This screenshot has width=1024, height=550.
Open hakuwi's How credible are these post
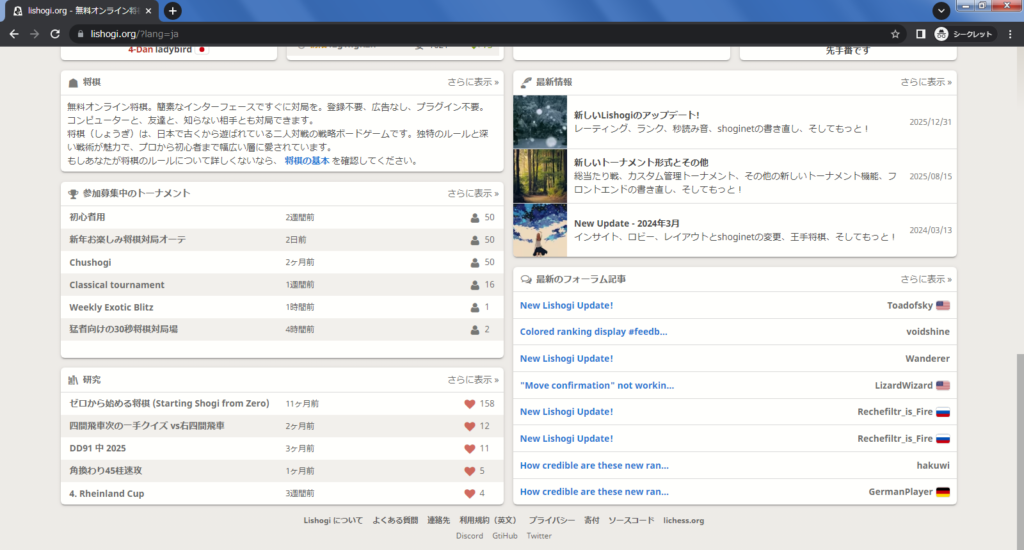point(594,465)
